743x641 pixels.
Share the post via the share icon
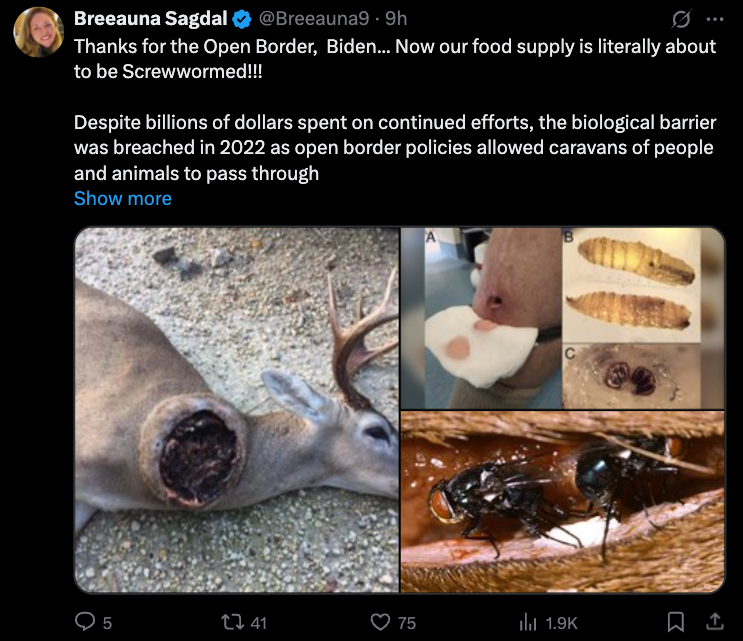click(714, 622)
